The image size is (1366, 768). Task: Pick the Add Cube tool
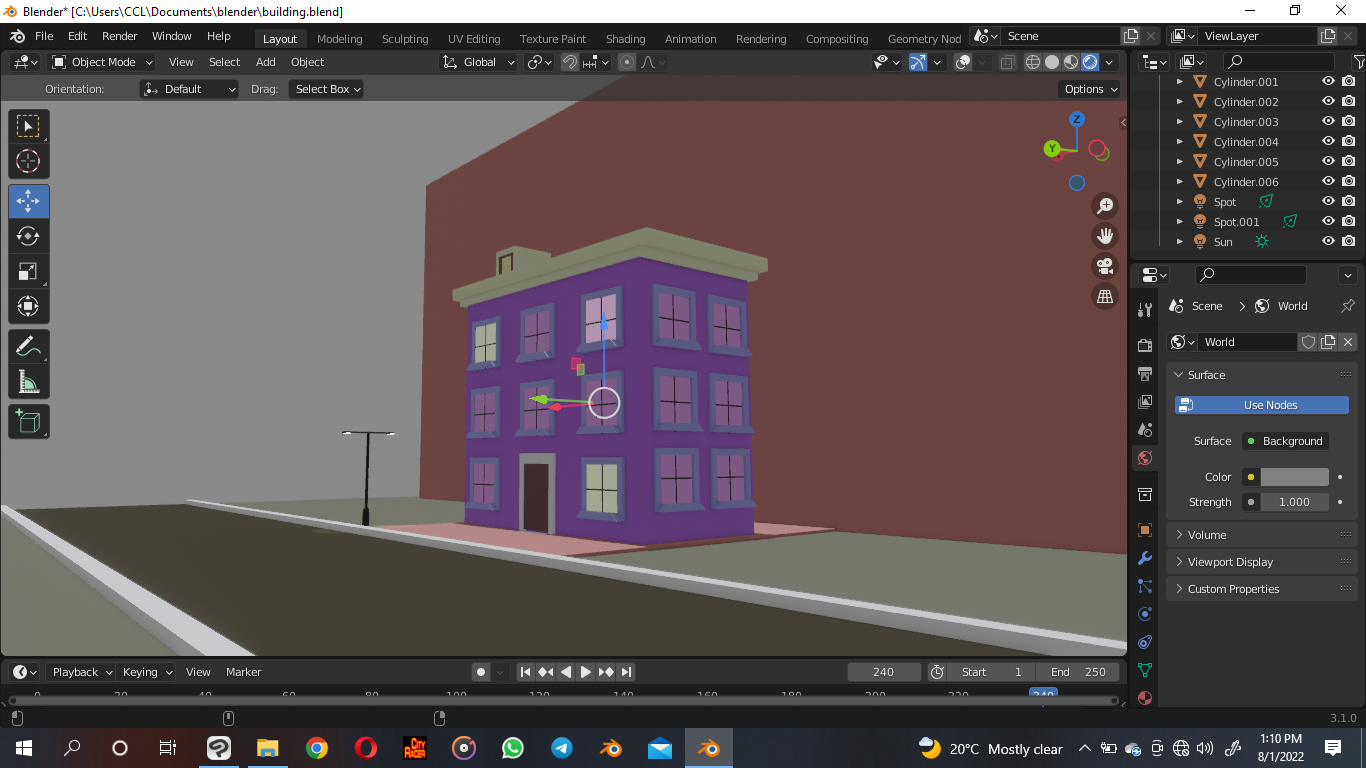(x=29, y=421)
